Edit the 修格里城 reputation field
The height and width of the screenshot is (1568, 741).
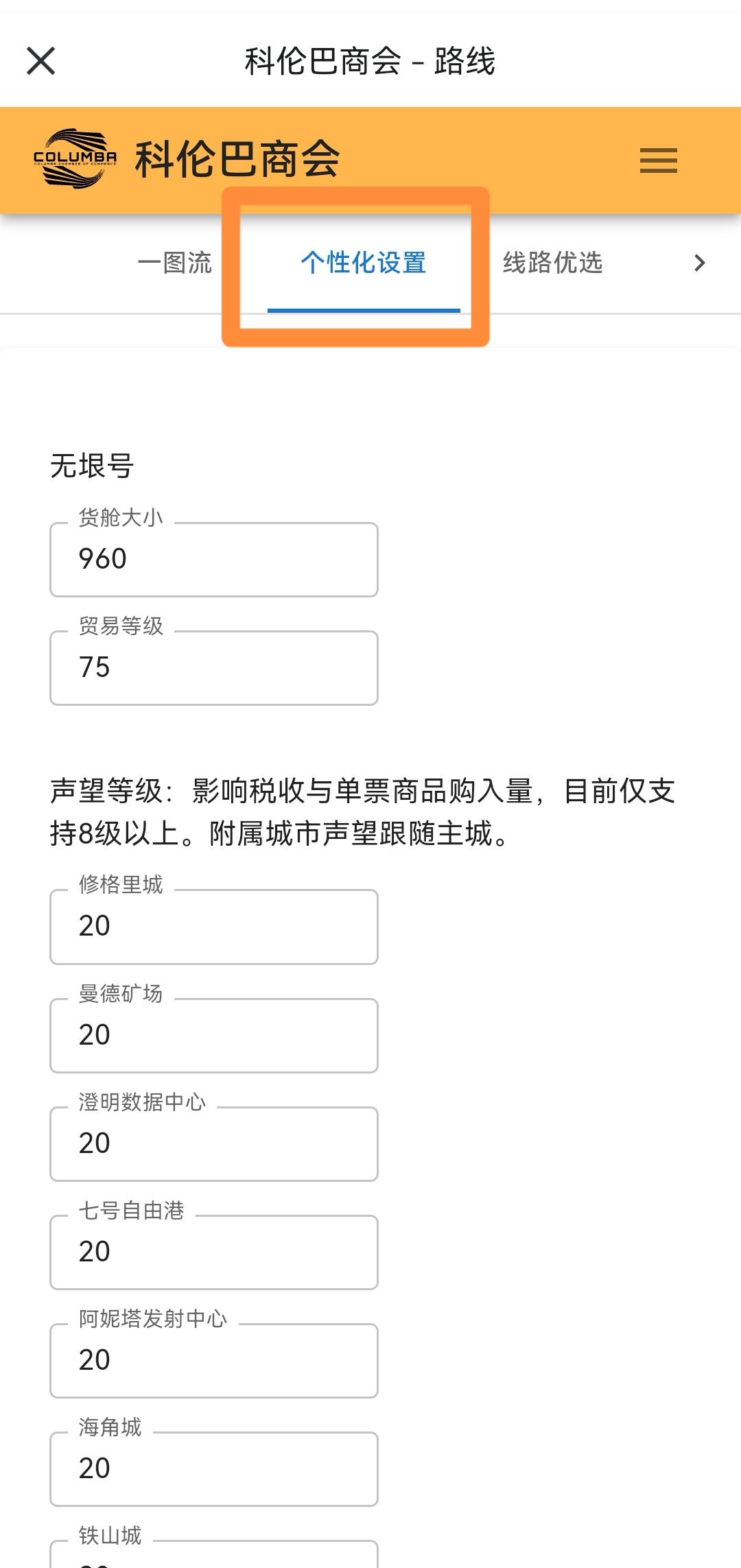click(x=213, y=927)
